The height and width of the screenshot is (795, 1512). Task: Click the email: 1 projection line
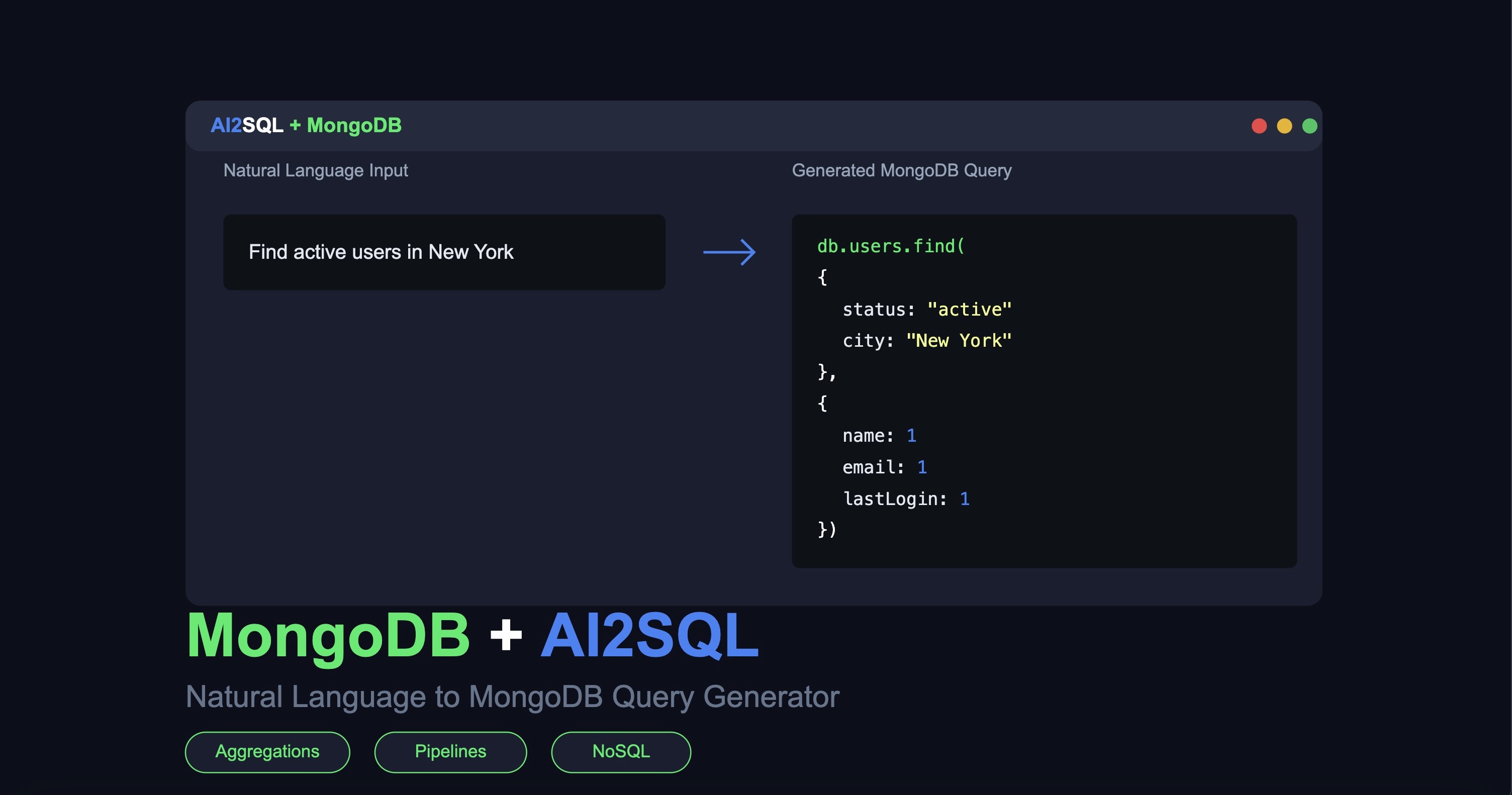pyautogui.click(x=885, y=468)
